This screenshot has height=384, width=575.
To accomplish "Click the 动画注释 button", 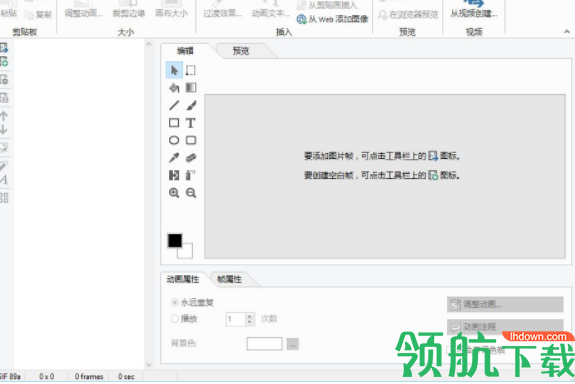I will click(505, 326).
